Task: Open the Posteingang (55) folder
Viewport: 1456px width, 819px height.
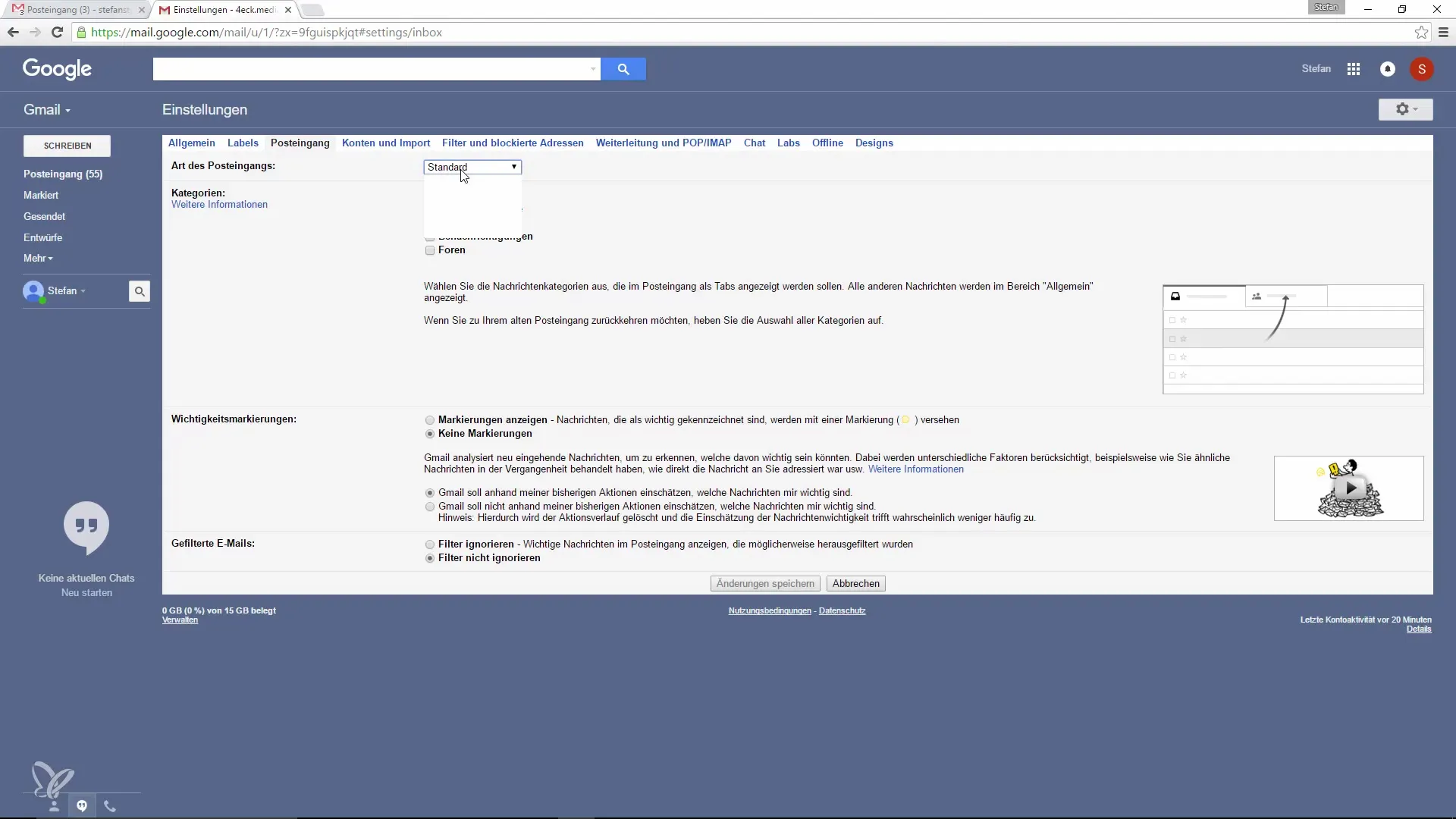Action: [x=63, y=174]
